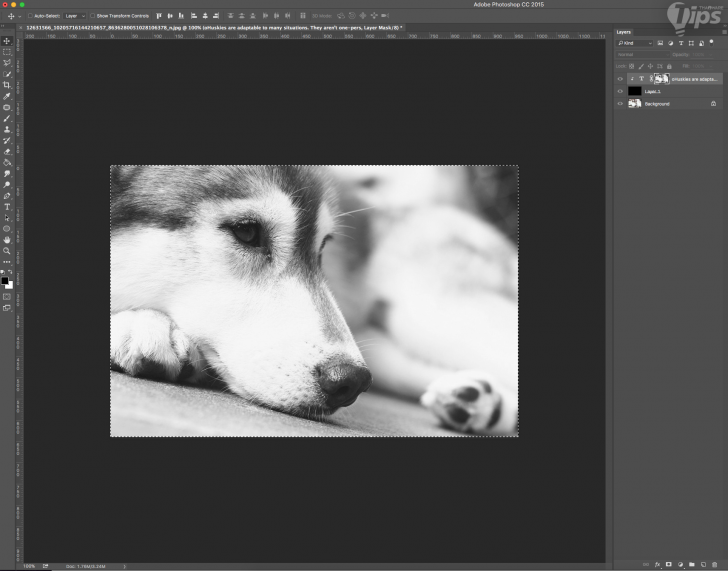Open the Auto-Select Layer dropdown
The height and width of the screenshot is (571, 728).
click(x=75, y=16)
